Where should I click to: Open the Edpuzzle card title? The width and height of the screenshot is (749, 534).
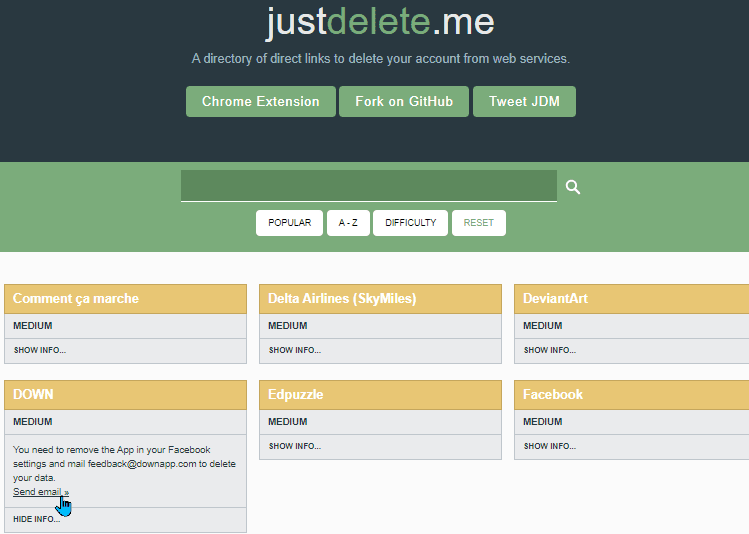tap(296, 395)
